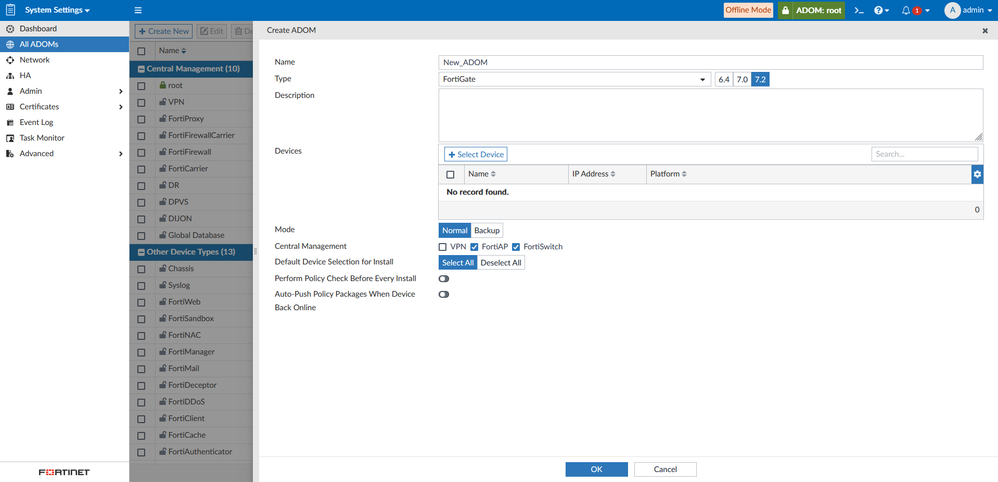The width and height of the screenshot is (998, 482).
Task: Click the Select Device button
Action: (x=475, y=155)
